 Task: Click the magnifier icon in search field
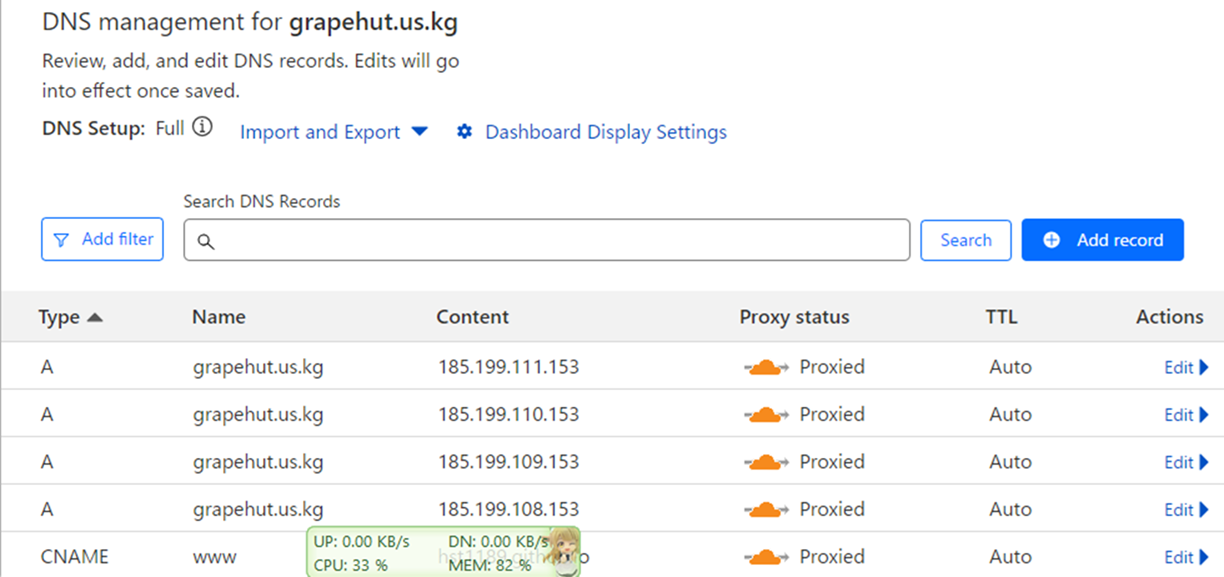click(x=206, y=241)
